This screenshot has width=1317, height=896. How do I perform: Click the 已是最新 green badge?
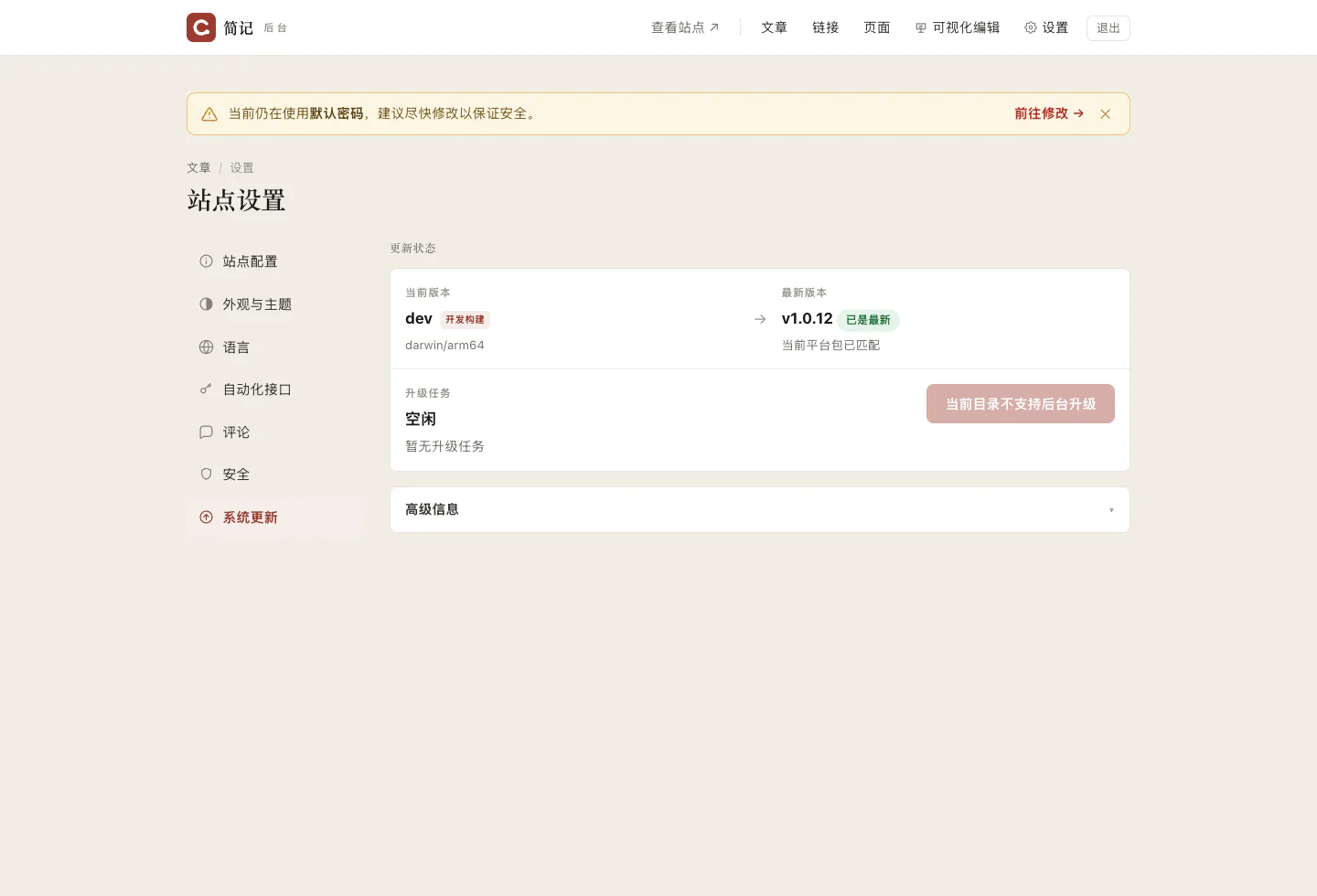(868, 320)
